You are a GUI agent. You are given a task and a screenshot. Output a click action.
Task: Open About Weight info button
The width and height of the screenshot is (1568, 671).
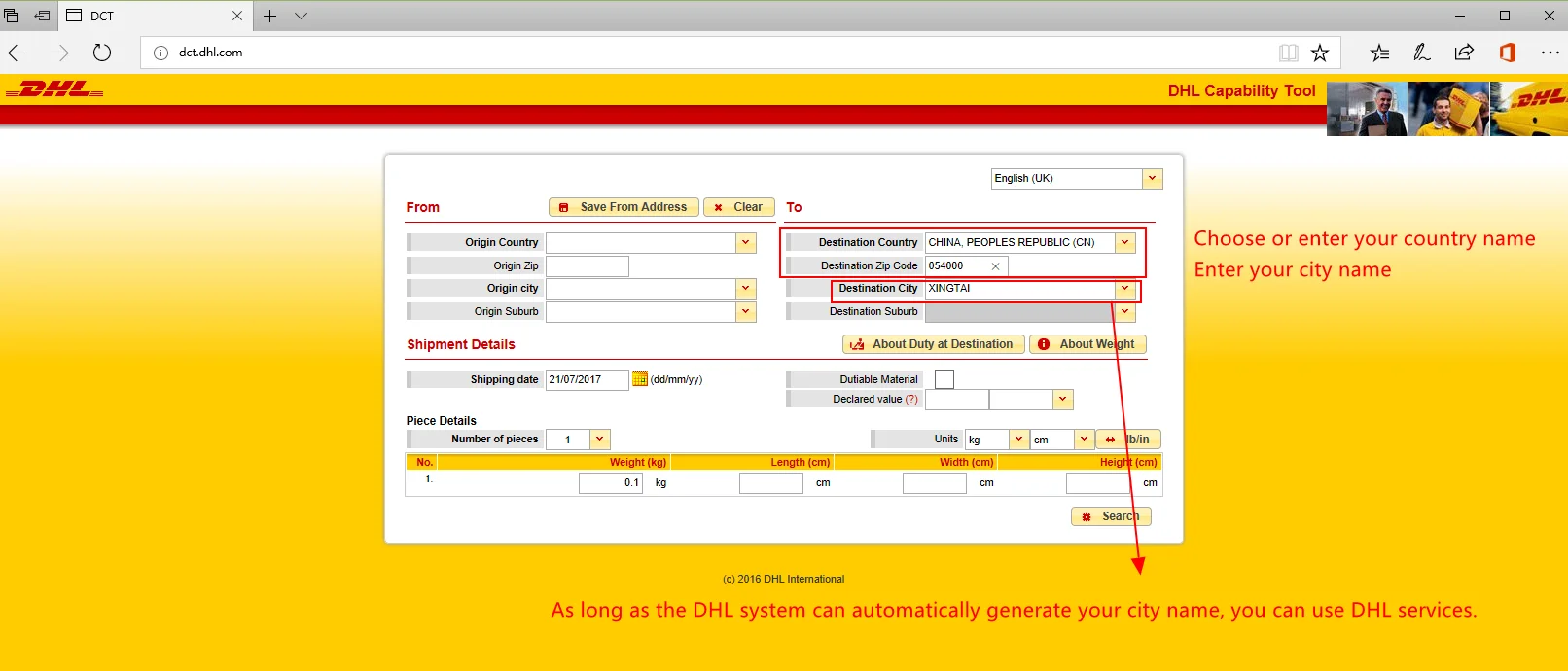(1087, 344)
